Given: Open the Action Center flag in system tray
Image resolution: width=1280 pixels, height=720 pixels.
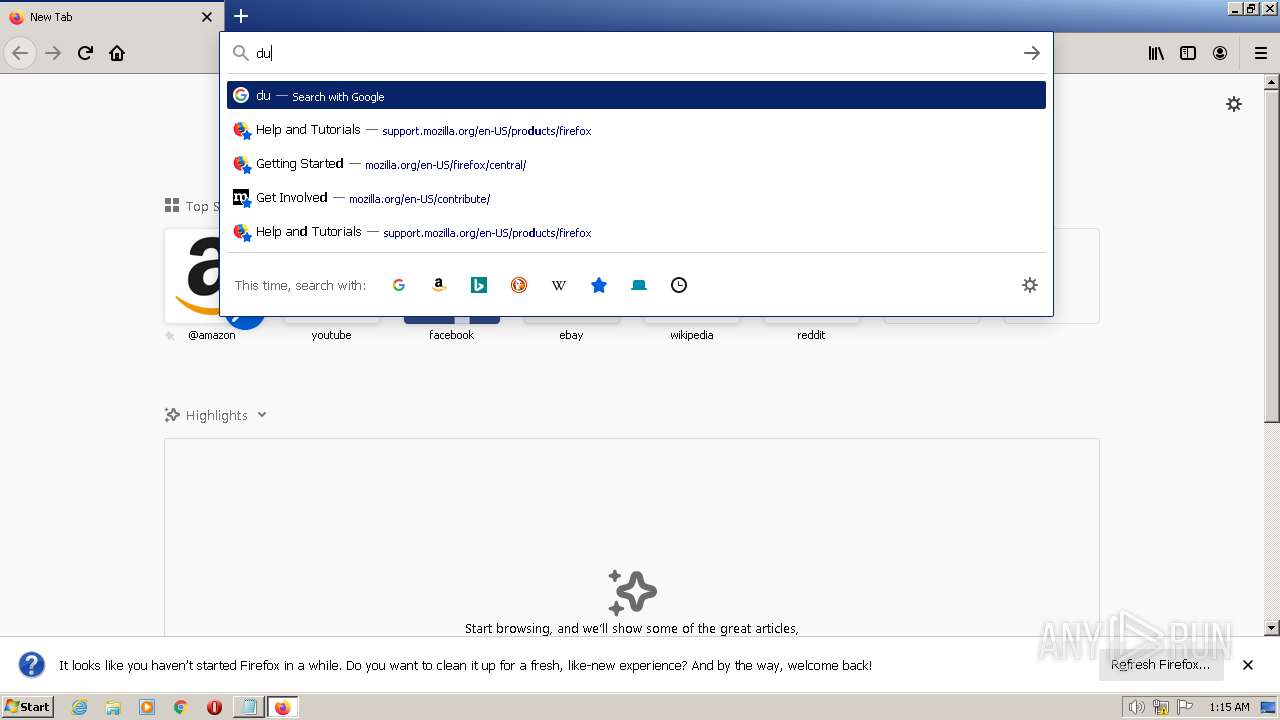Looking at the screenshot, I should pos(1185,707).
